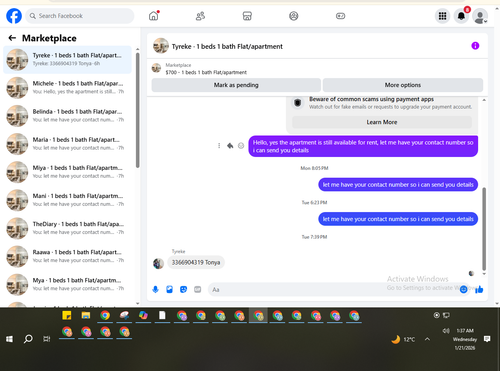Image resolution: width=500 pixels, height=371 pixels.
Task: Click the sticker picker icon
Action: pos(183,289)
